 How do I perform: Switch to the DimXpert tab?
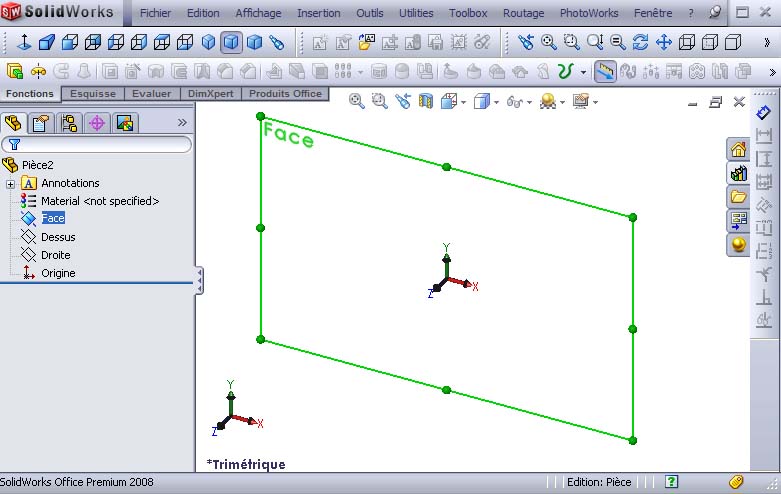[210, 94]
